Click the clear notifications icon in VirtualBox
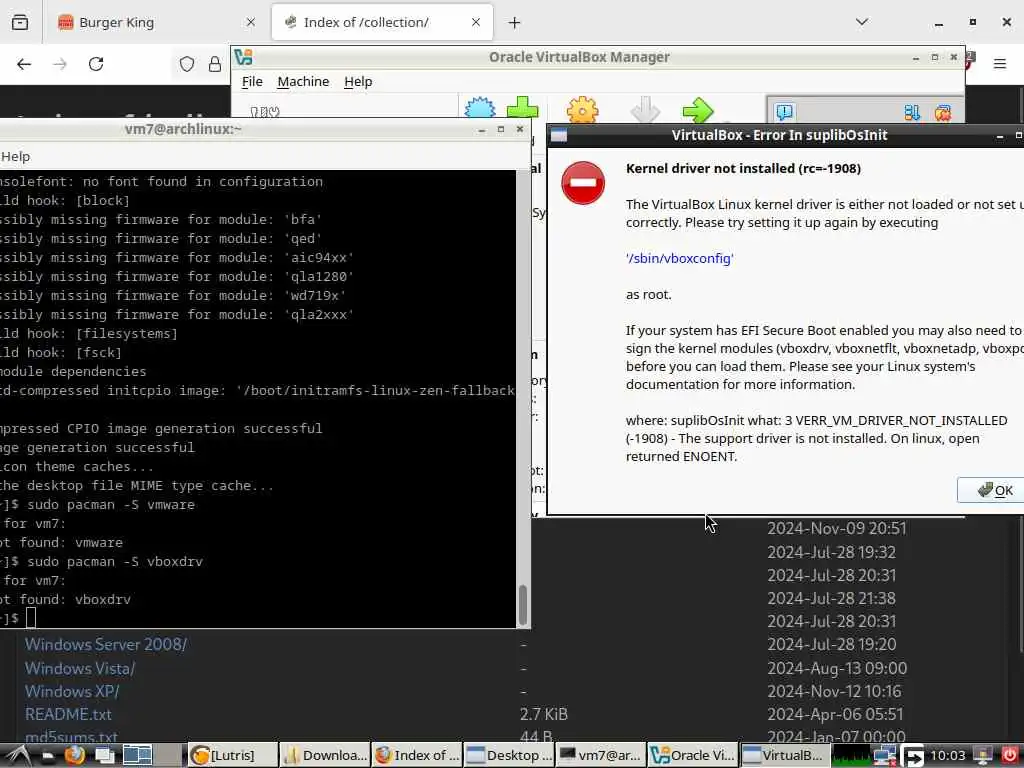This screenshot has width=1024, height=768. tap(942, 112)
